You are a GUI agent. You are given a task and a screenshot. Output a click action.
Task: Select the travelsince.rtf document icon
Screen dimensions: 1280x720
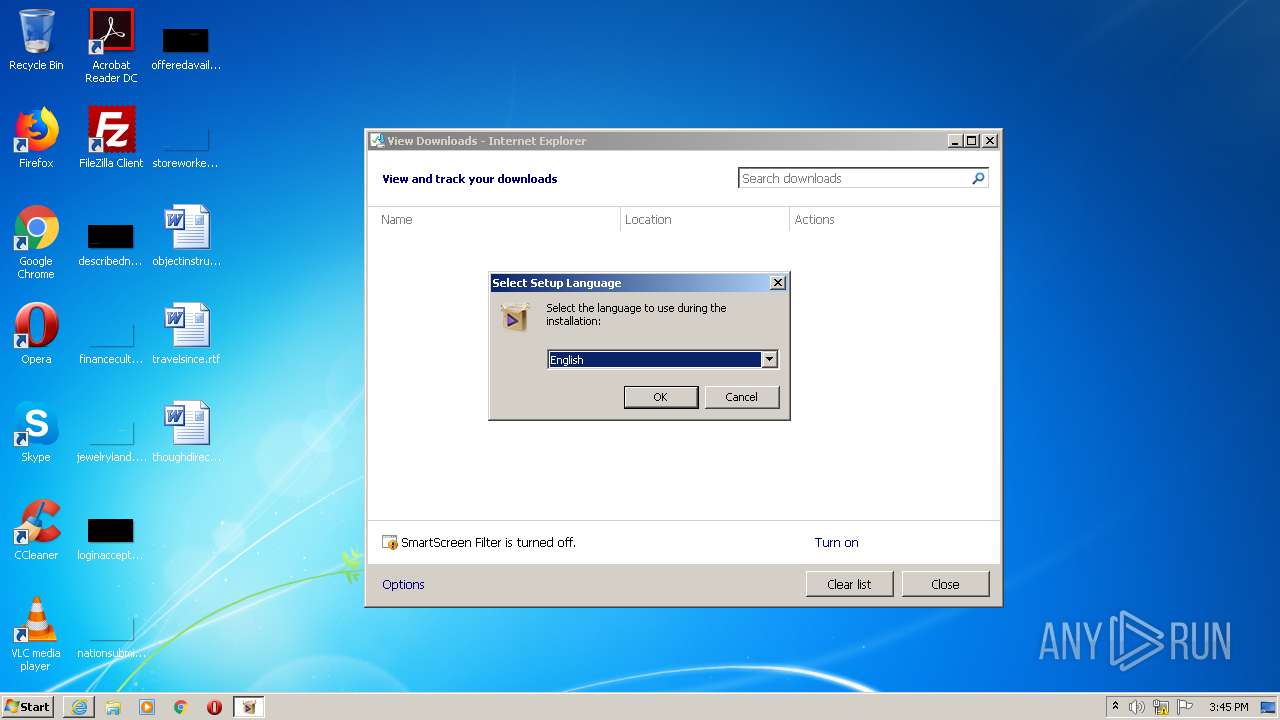[x=186, y=334]
